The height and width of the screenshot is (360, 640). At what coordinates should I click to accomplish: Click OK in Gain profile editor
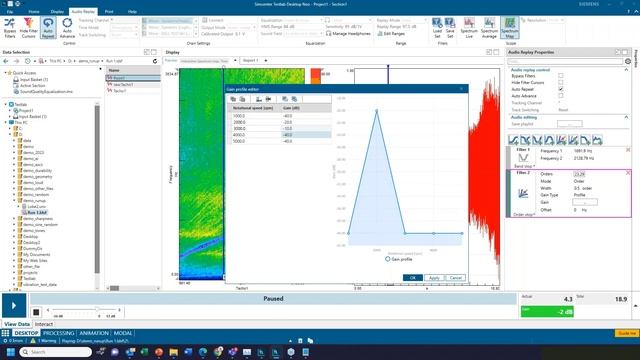(x=413, y=278)
